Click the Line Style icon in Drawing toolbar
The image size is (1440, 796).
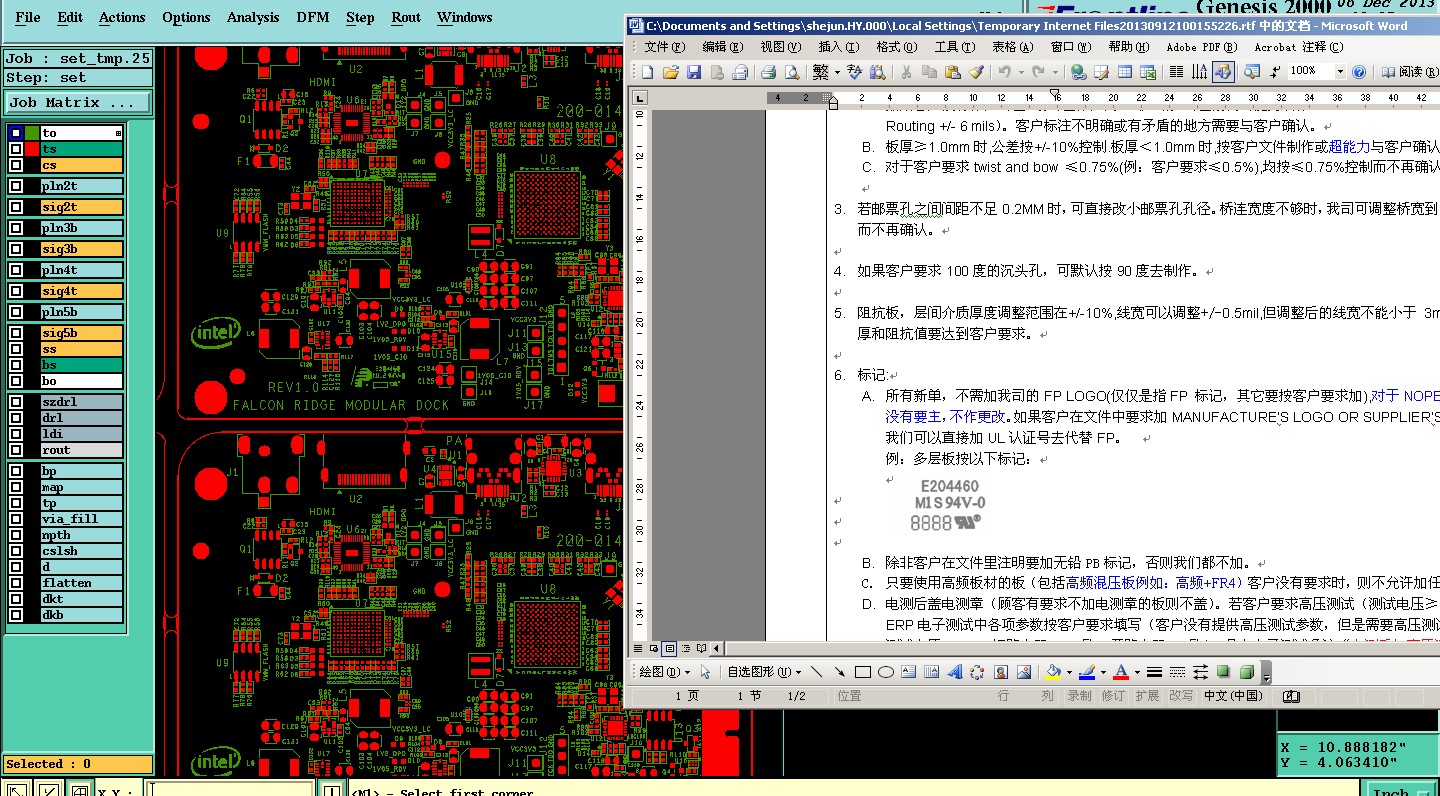[1154, 672]
